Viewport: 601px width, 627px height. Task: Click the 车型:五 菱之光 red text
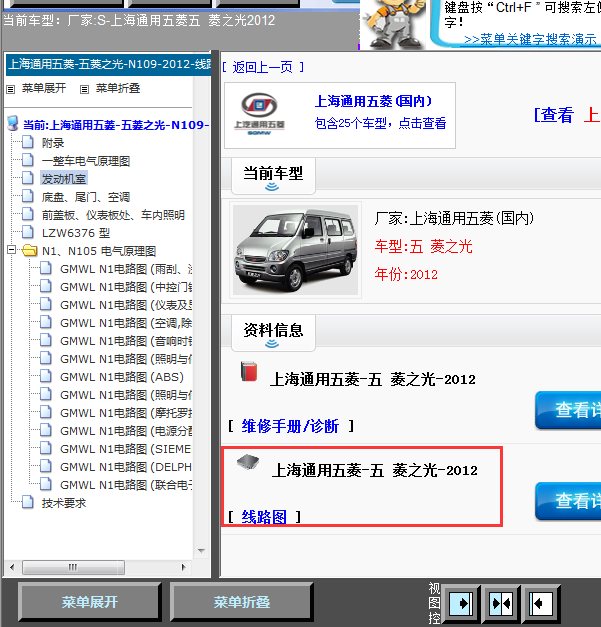click(x=423, y=246)
